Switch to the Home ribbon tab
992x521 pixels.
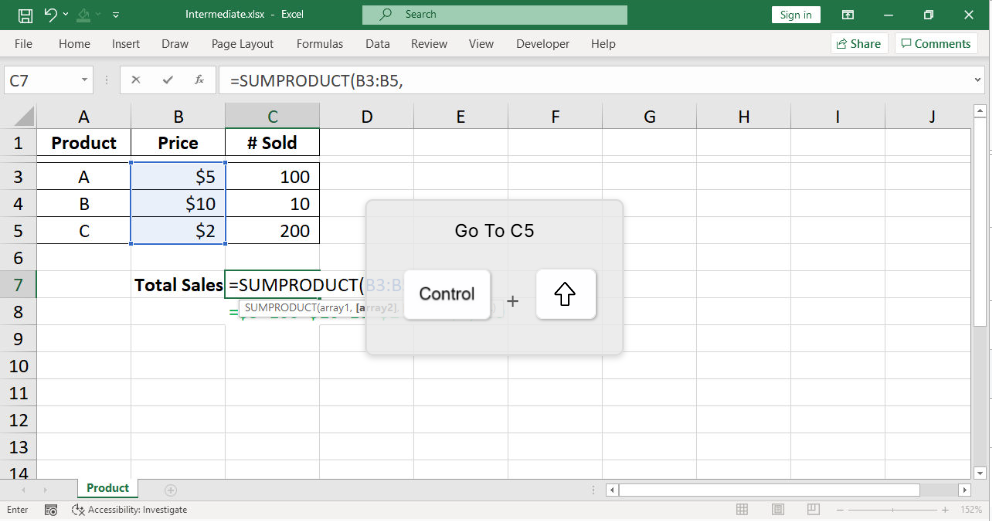click(x=74, y=44)
